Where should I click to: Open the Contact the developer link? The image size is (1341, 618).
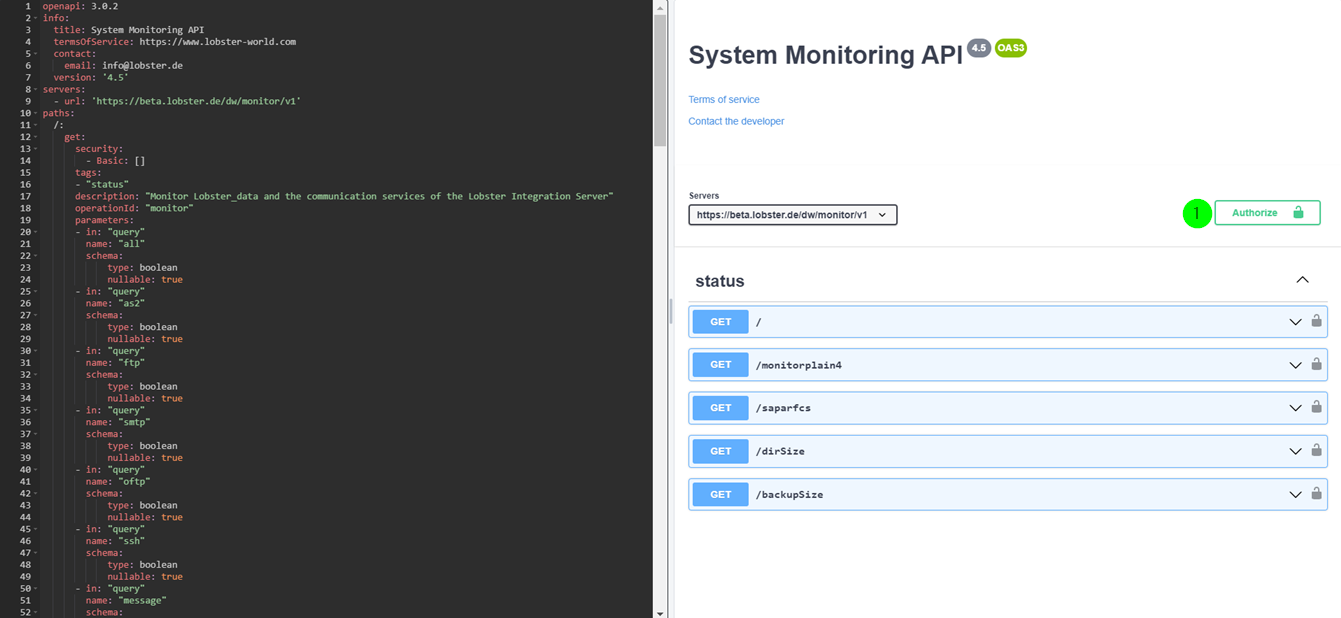(736, 121)
